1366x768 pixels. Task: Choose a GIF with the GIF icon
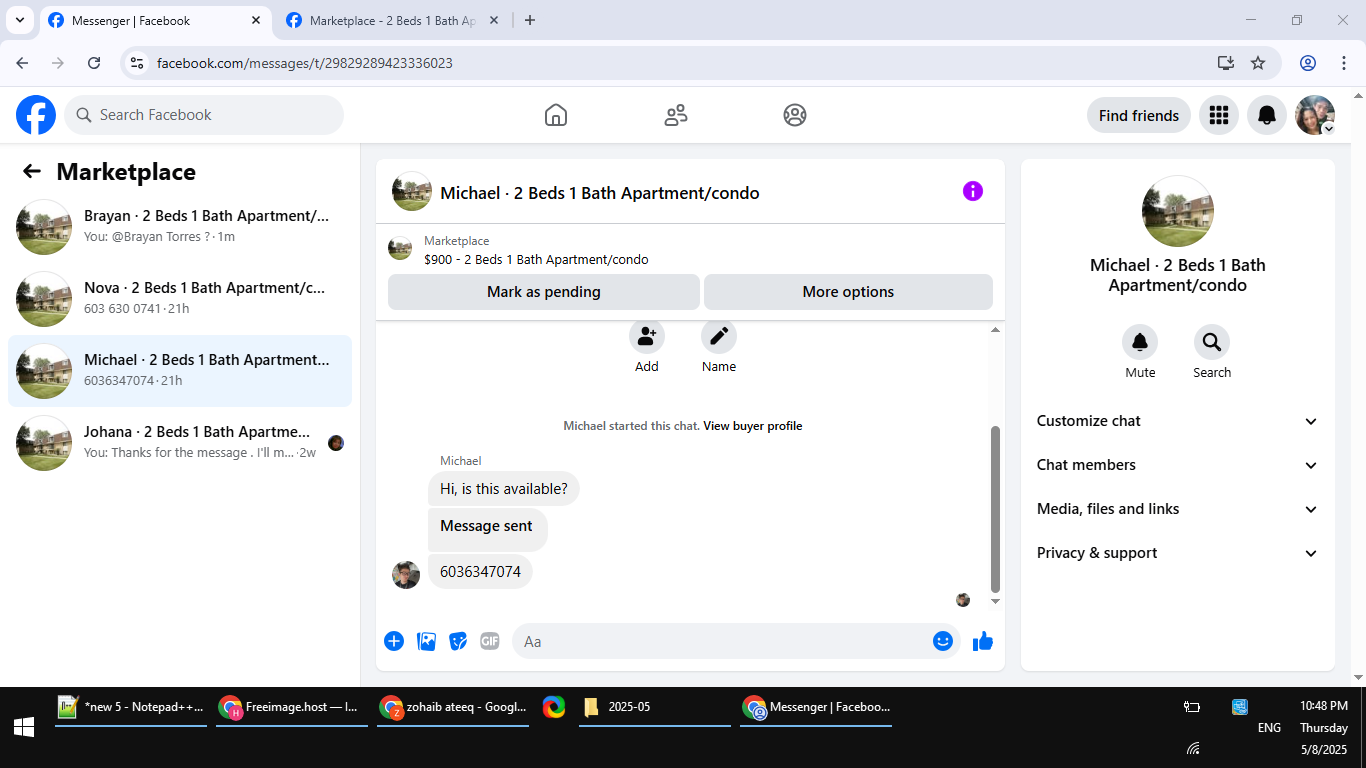[490, 641]
